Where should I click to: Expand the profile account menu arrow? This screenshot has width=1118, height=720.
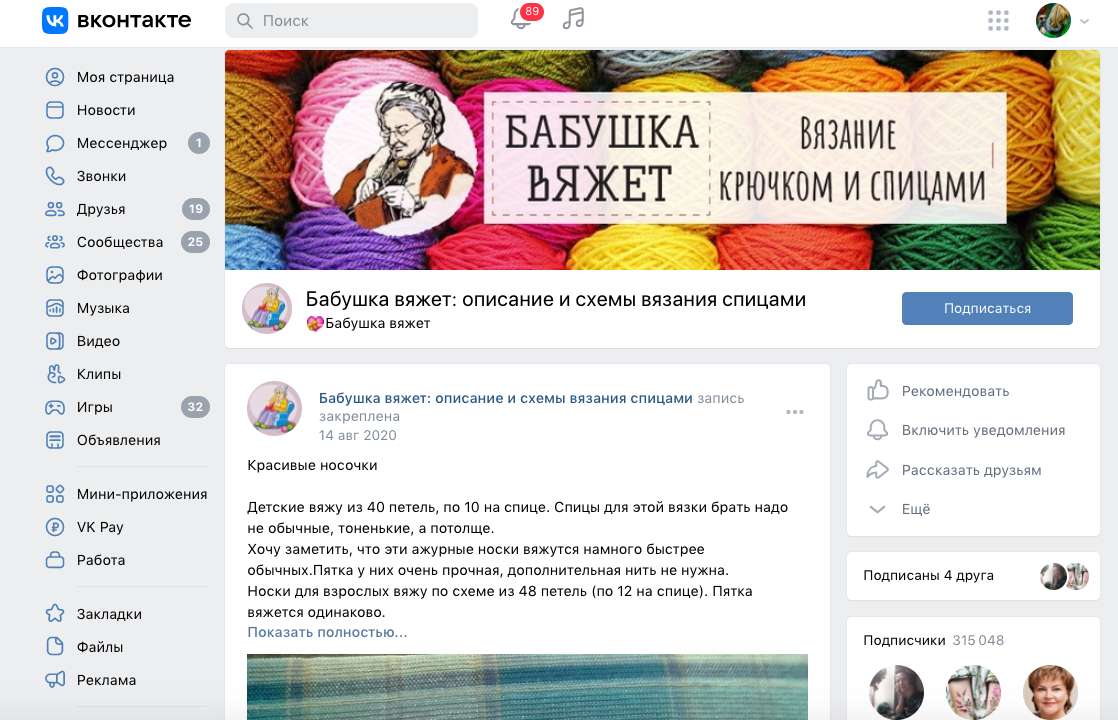[1084, 21]
